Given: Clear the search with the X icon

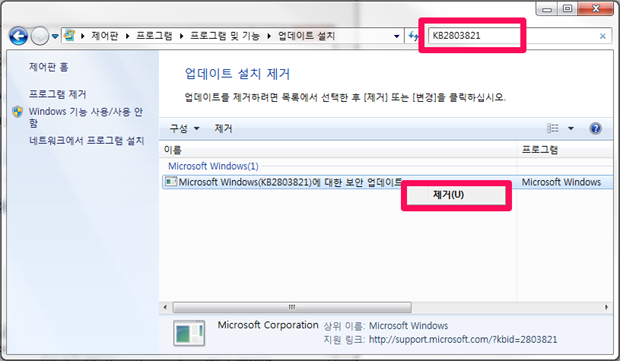Looking at the screenshot, I should [x=603, y=36].
